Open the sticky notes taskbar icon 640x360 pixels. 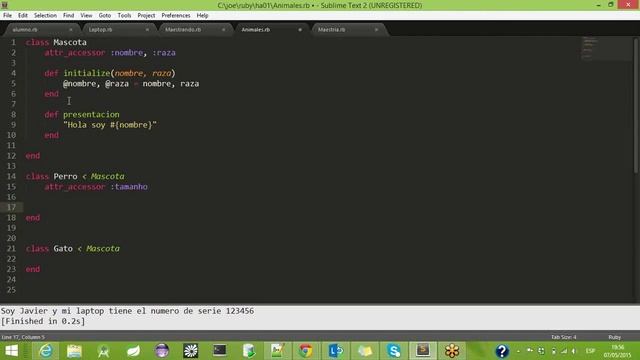point(364,351)
